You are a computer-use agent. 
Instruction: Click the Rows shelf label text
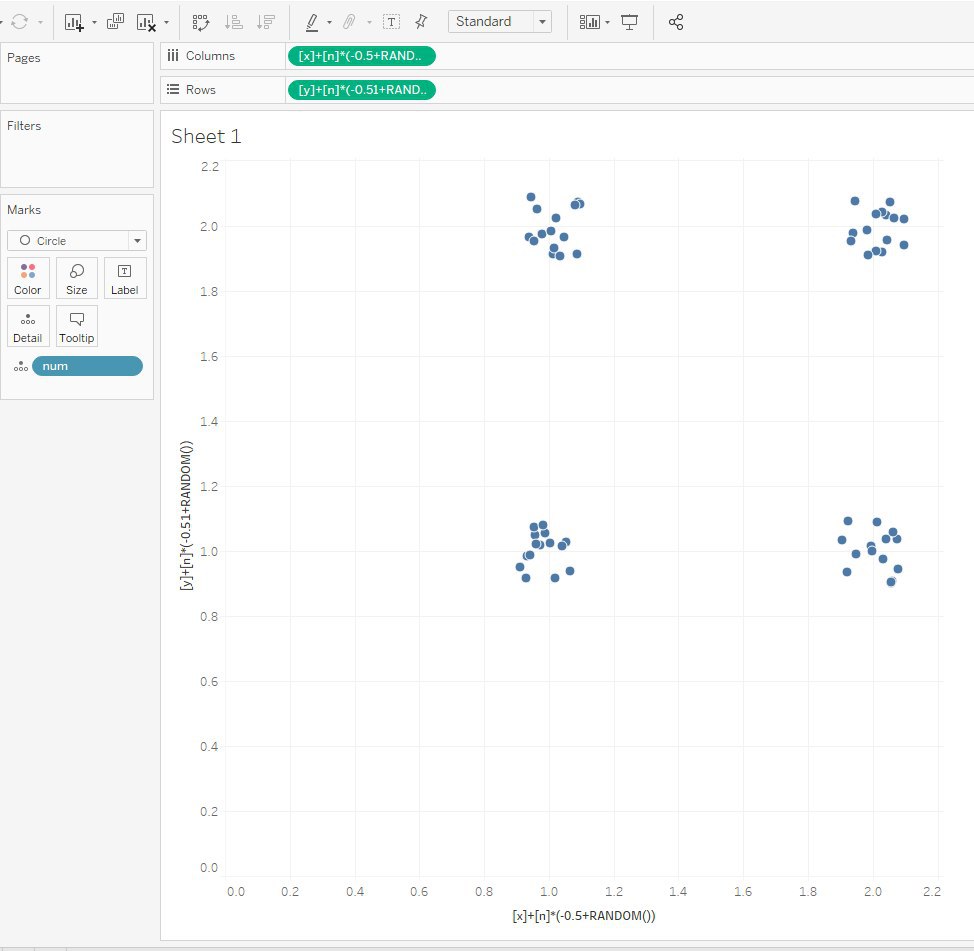coord(201,89)
